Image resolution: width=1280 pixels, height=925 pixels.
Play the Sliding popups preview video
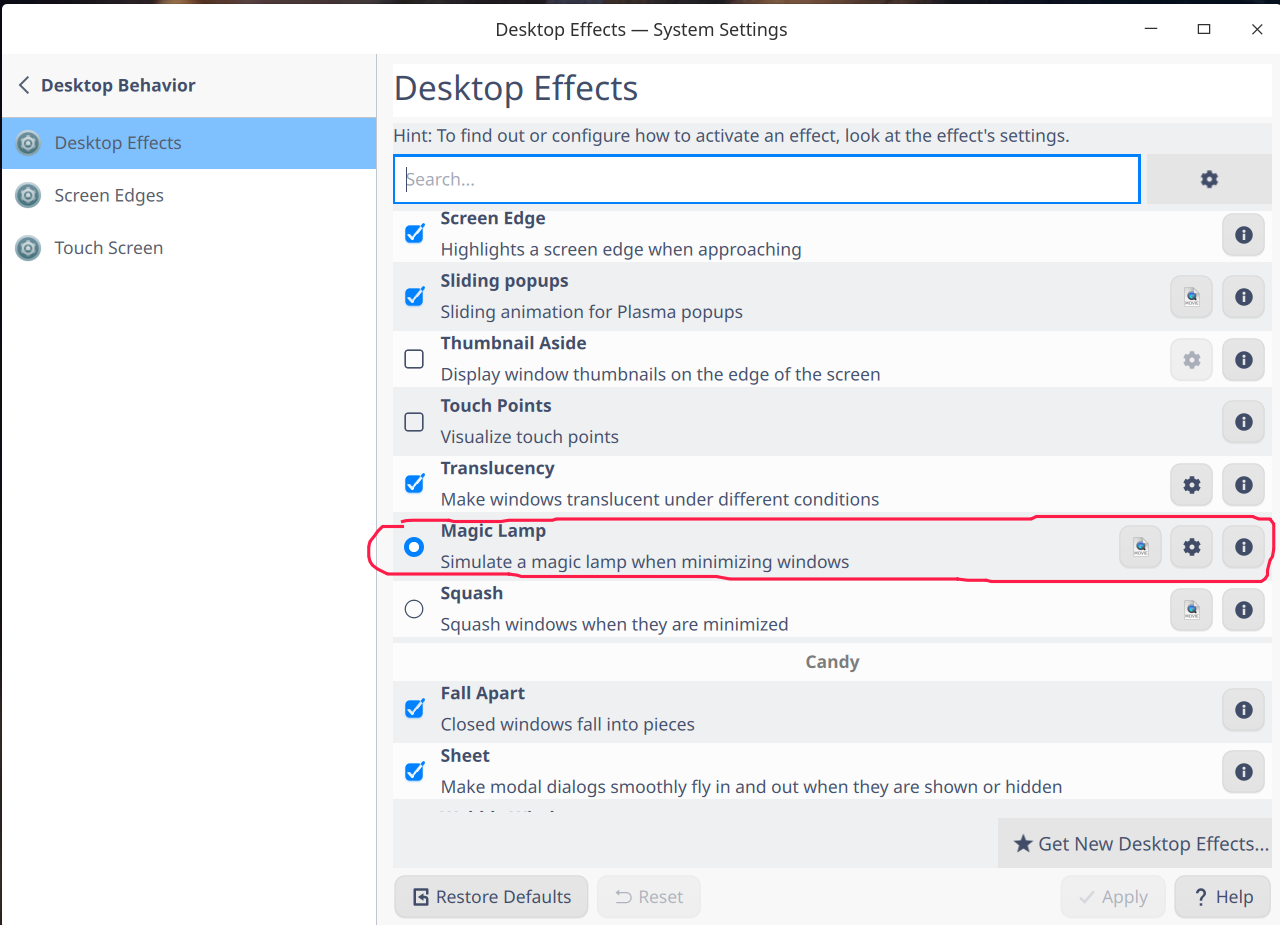point(1191,297)
